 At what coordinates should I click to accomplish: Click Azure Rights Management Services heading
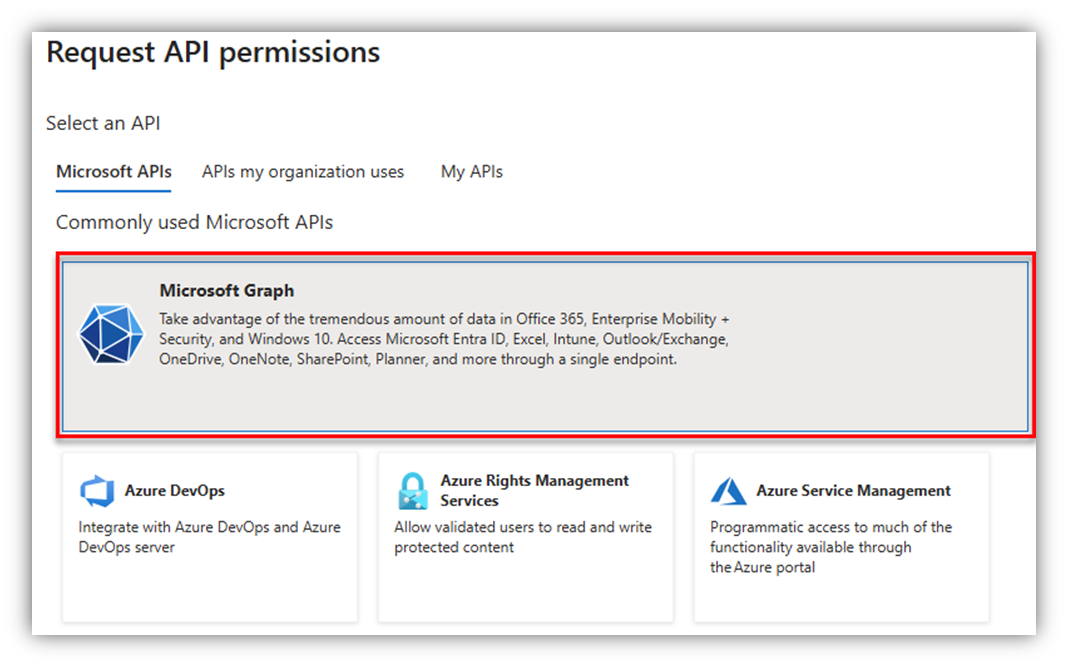coord(534,490)
